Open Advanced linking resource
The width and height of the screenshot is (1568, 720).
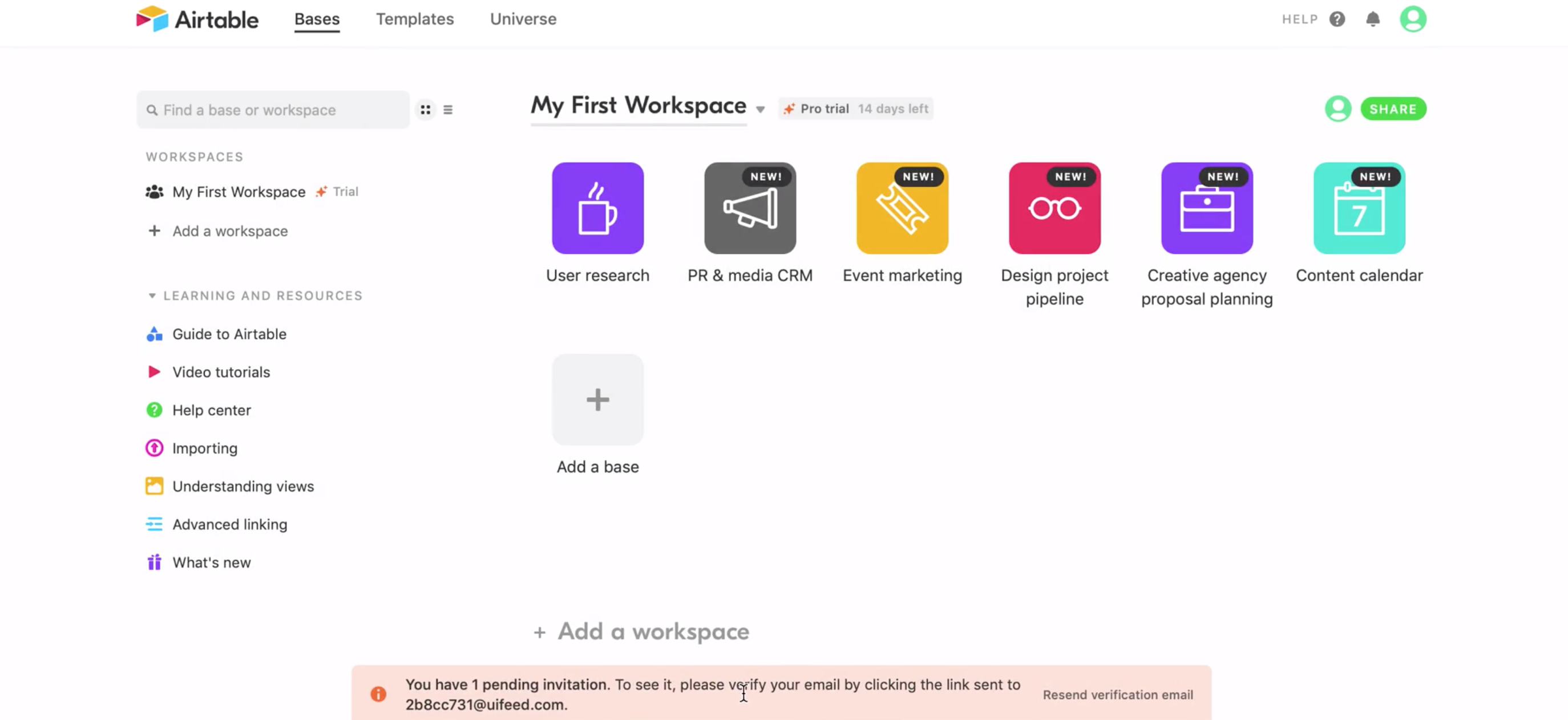click(x=229, y=524)
